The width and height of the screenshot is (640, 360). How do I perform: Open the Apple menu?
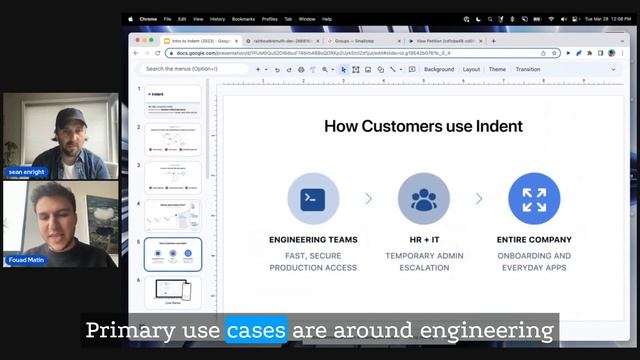coord(131,19)
